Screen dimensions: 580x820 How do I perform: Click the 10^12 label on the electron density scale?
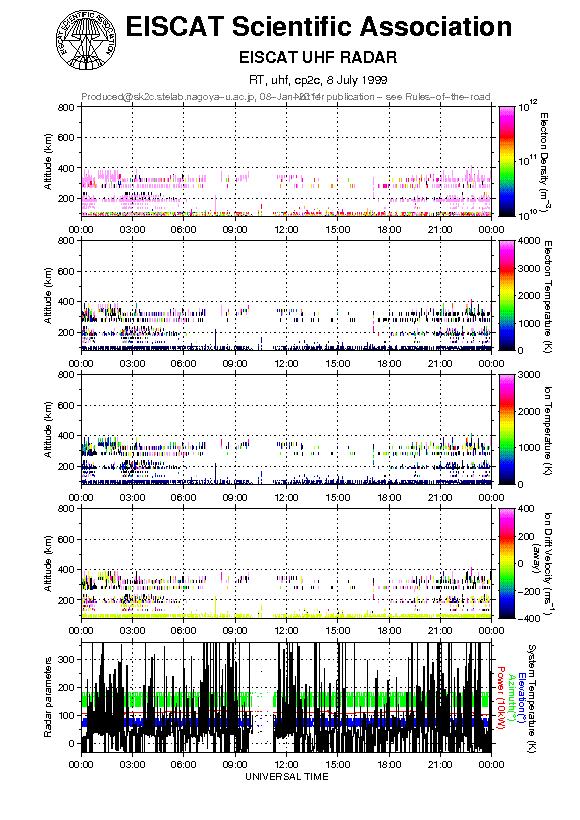point(528,106)
